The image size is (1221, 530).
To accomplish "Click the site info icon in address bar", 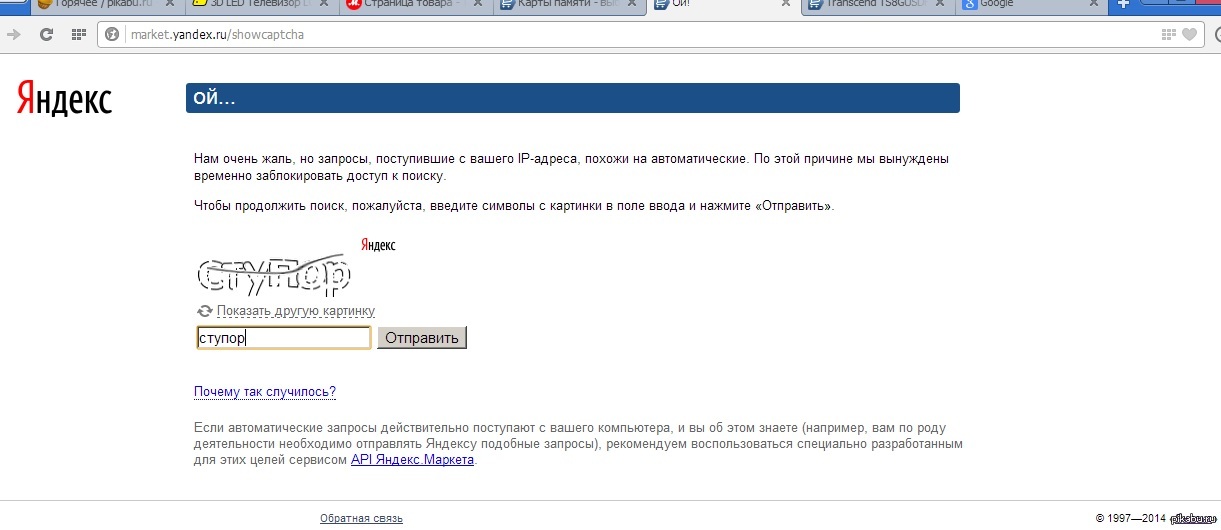I will coord(115,35).
